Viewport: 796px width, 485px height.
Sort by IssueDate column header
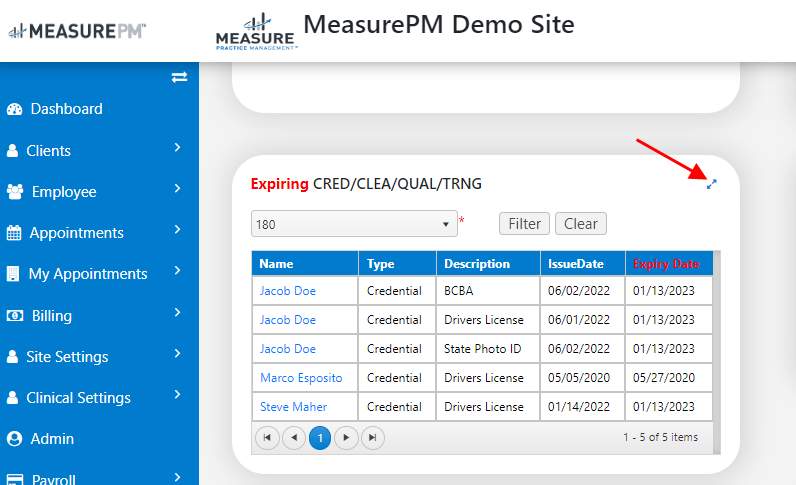(x=583, y=264)
